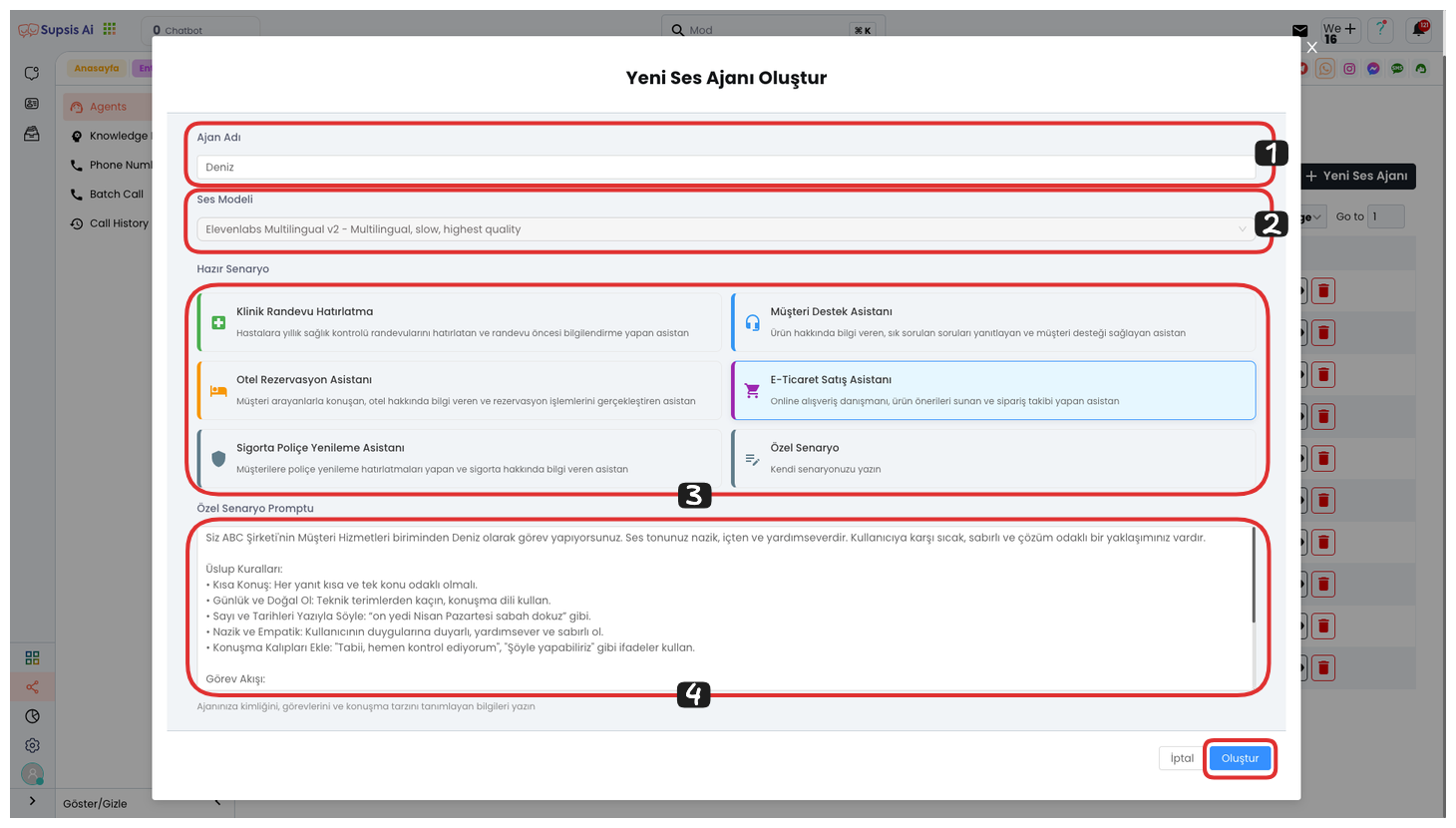Click the Go to page field
Image resolution: width=1456 pixels, height=828 pixels.
point(1386,216)
